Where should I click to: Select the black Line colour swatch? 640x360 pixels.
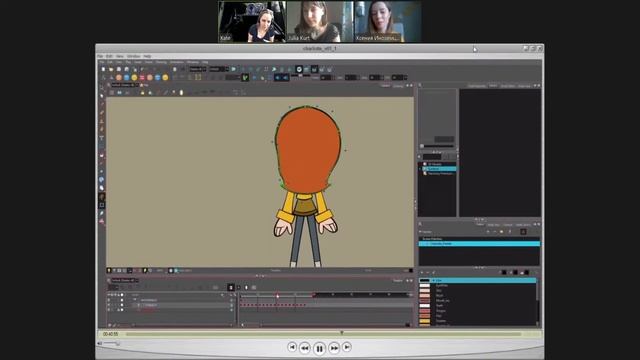pyautogui.click(x=425, y=280)
